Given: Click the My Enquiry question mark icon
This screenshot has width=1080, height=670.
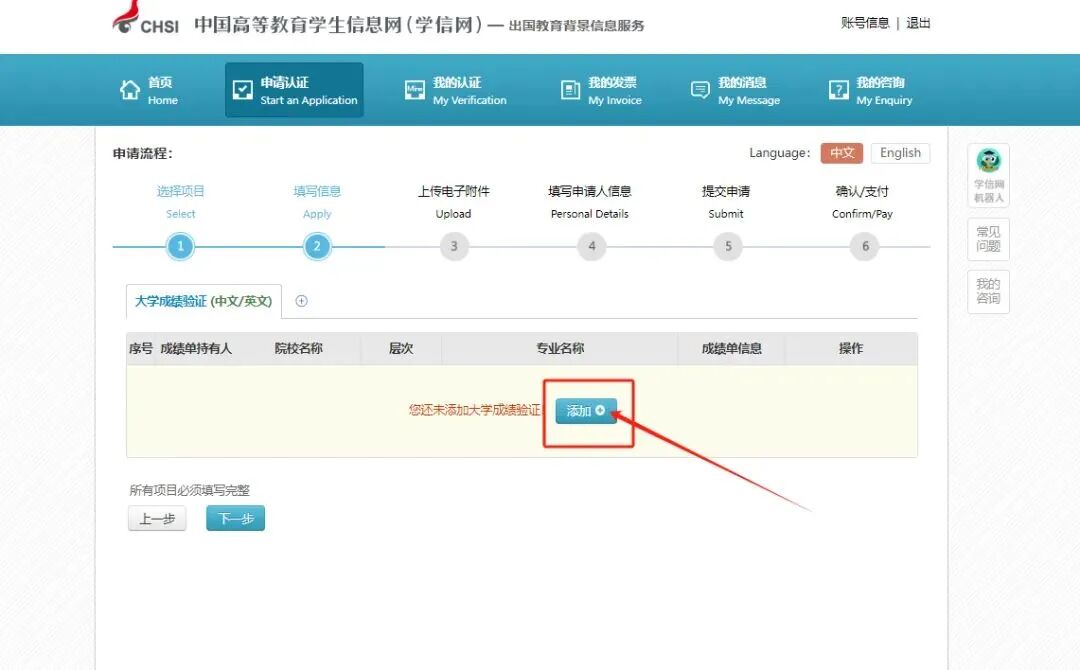Looking at the screenshot, I should [x=838, y=90].
